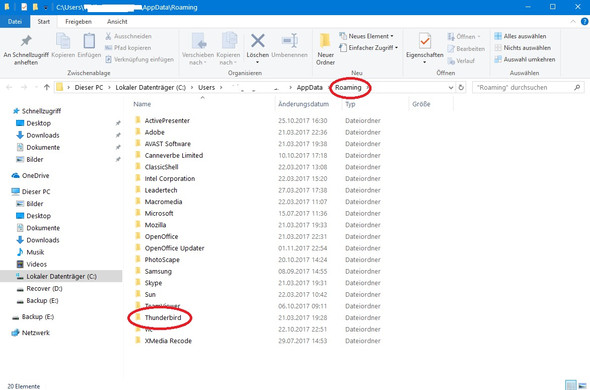
Task: Click Auswahl umkehren in ribbon
Action: pyautogui.click(x=525, y=59)
